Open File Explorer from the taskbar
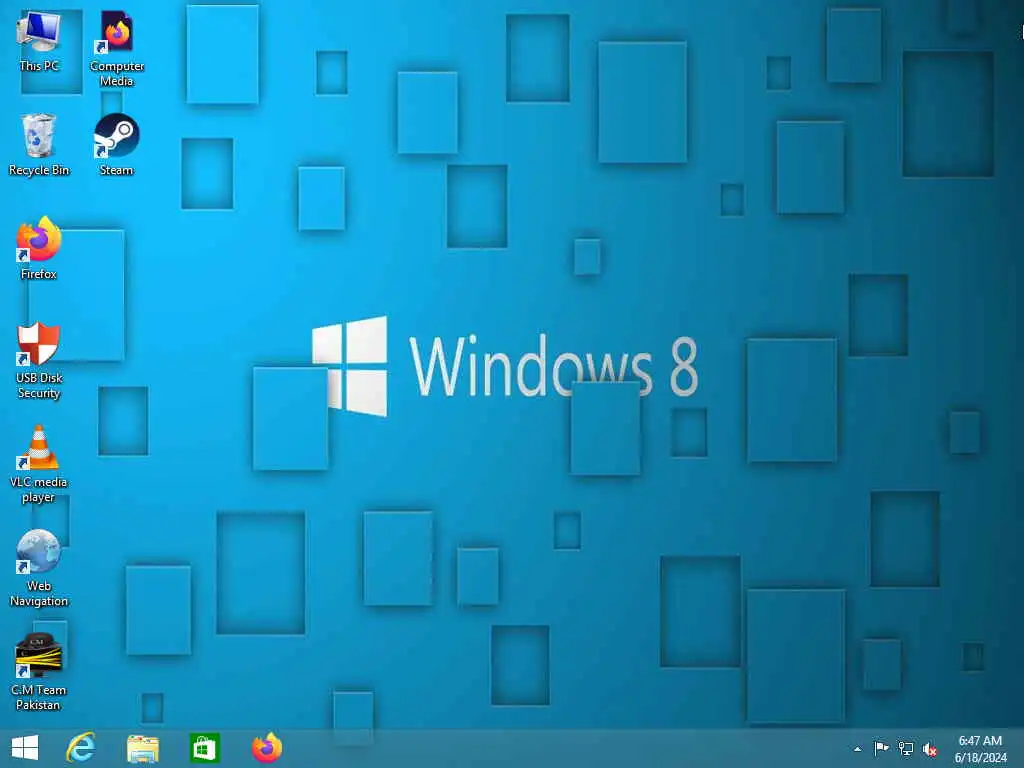 (142, 748)
